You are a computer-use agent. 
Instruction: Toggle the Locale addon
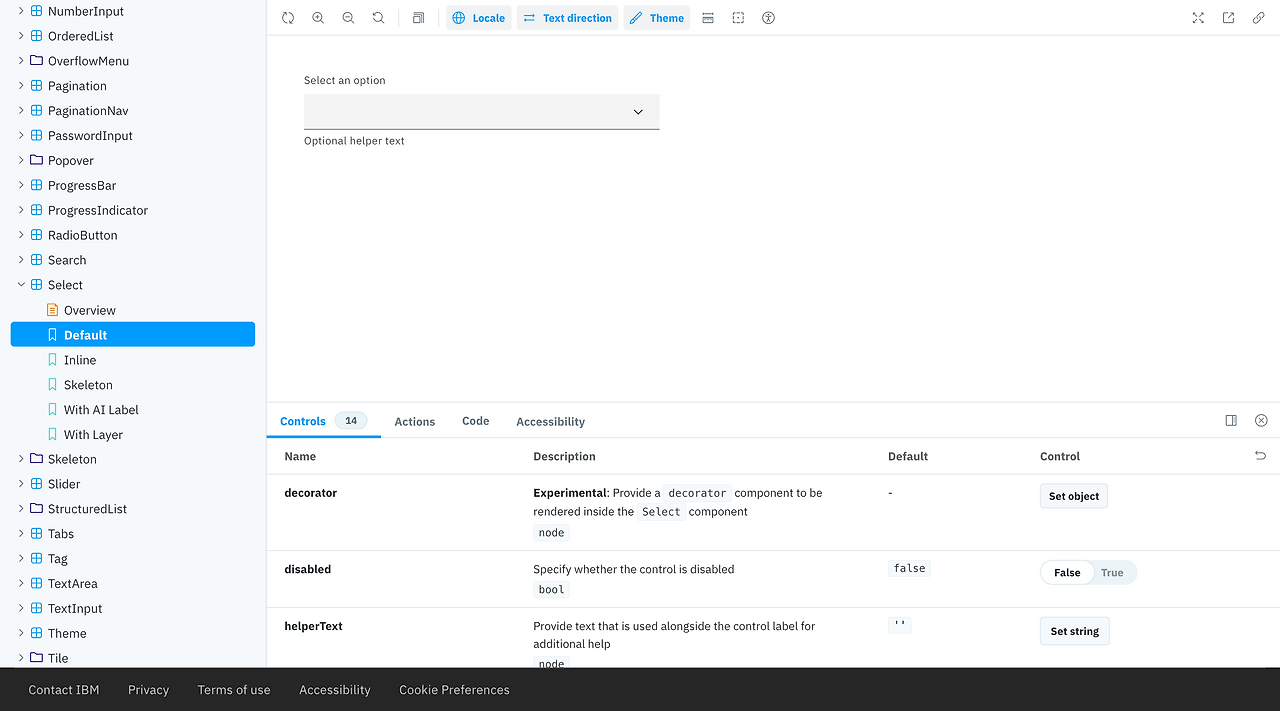(x=478, y=17)
